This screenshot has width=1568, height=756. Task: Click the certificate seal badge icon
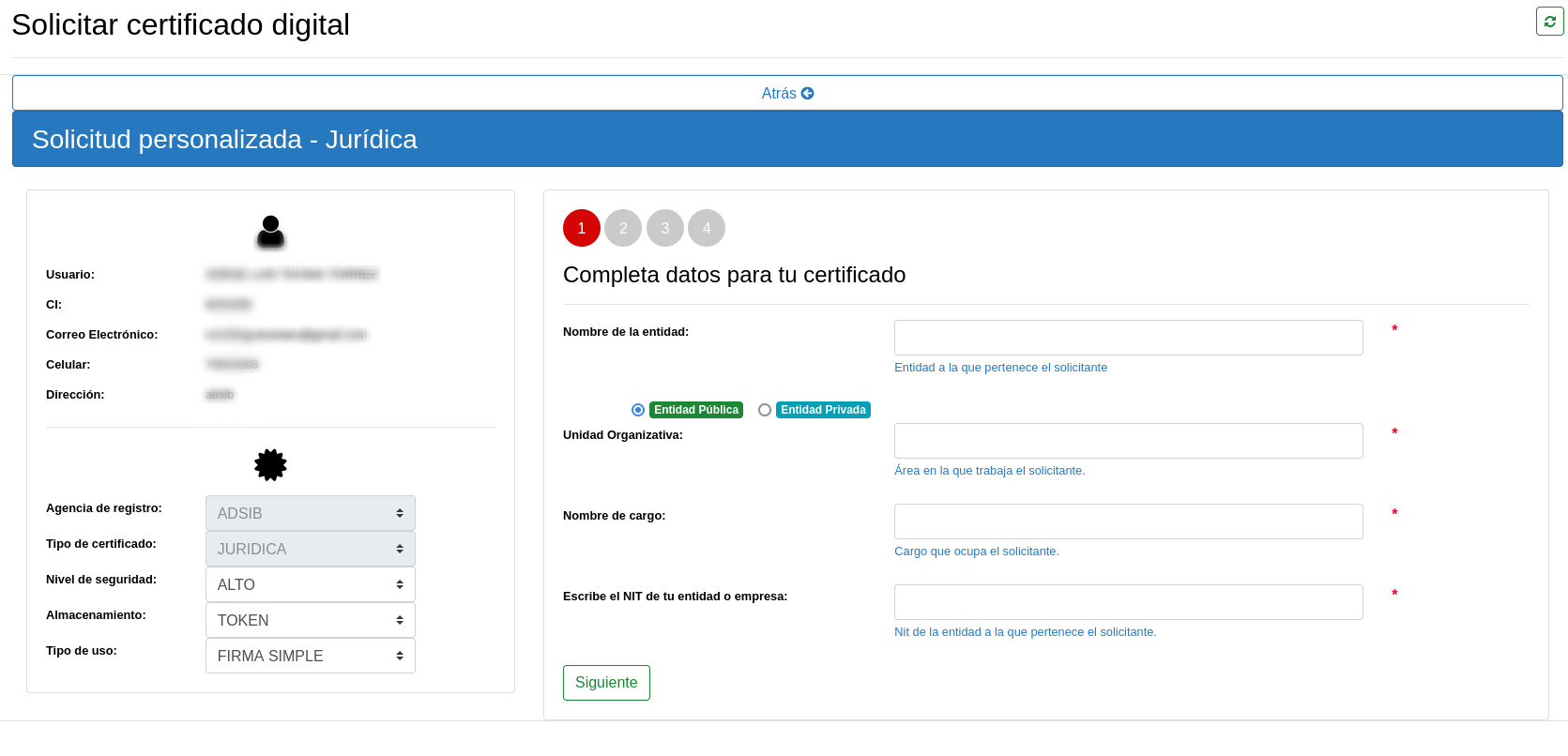pos(270,464)
